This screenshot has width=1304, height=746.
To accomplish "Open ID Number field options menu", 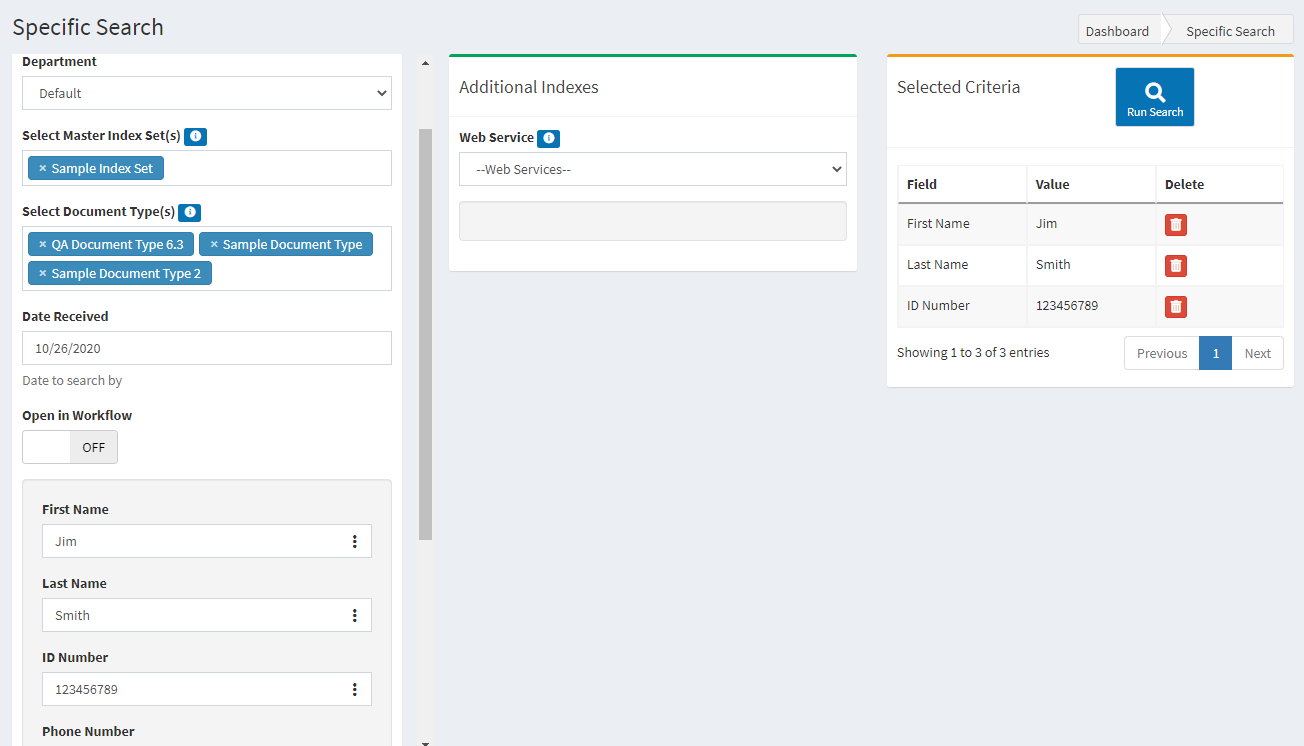I will [354, 690].
